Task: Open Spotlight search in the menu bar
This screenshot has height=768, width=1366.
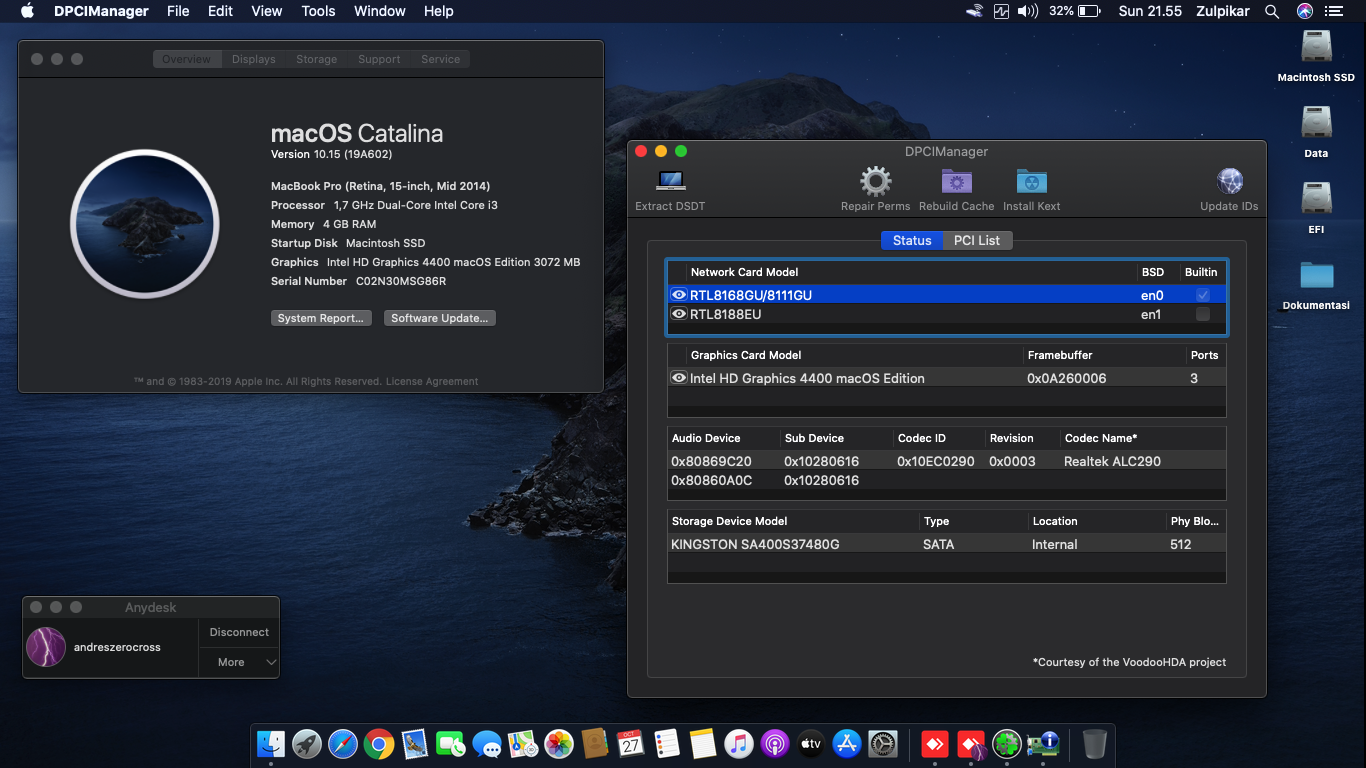Action: pos(1271,11)
